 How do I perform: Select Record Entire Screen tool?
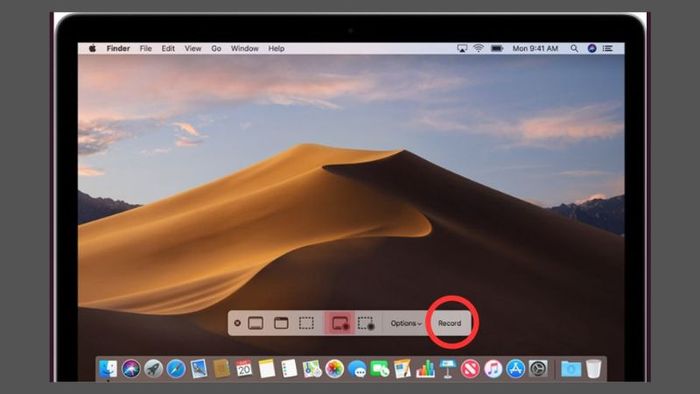tap(340, 323)
